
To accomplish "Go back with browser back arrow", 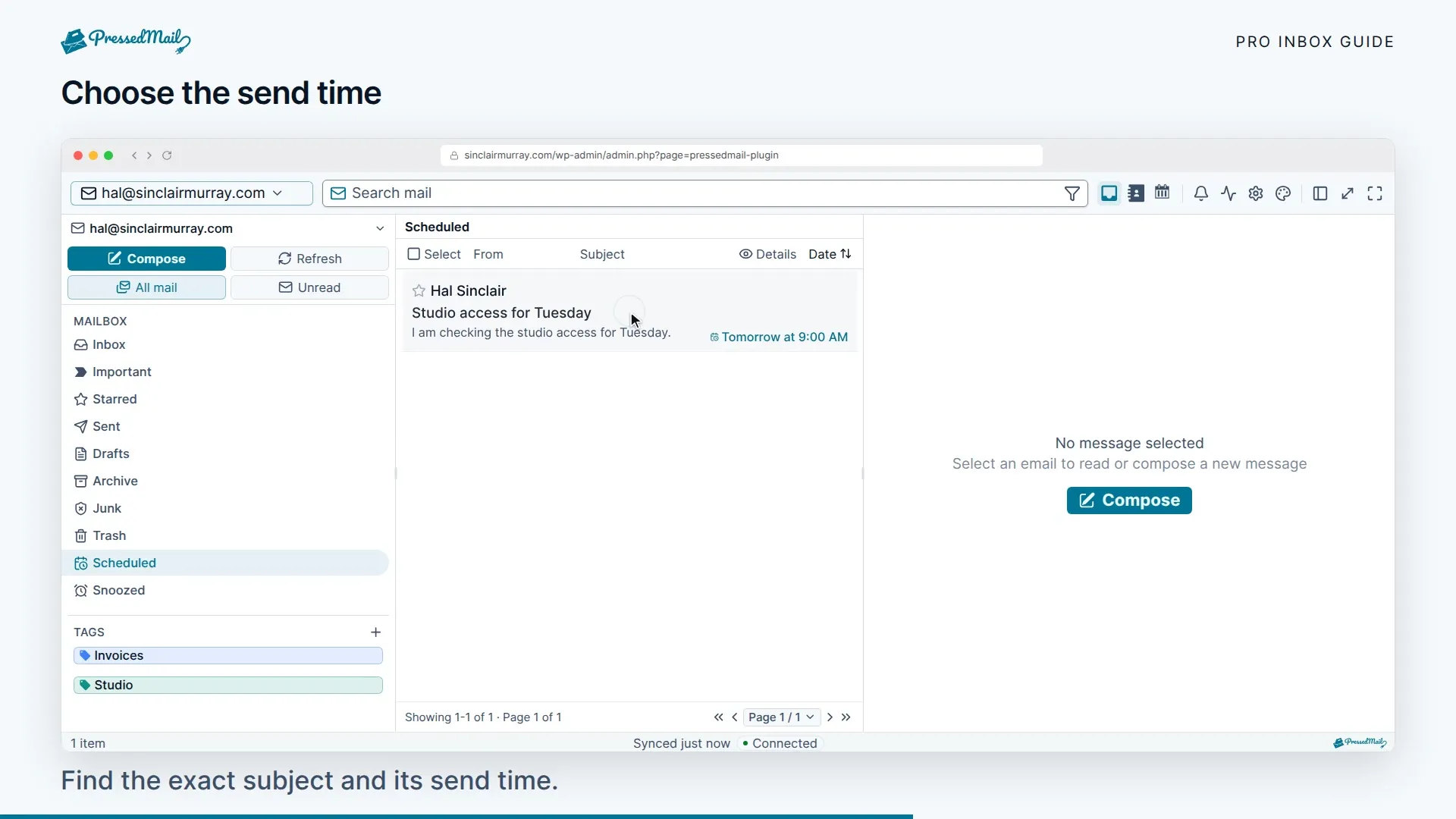I will click(134, 155).
